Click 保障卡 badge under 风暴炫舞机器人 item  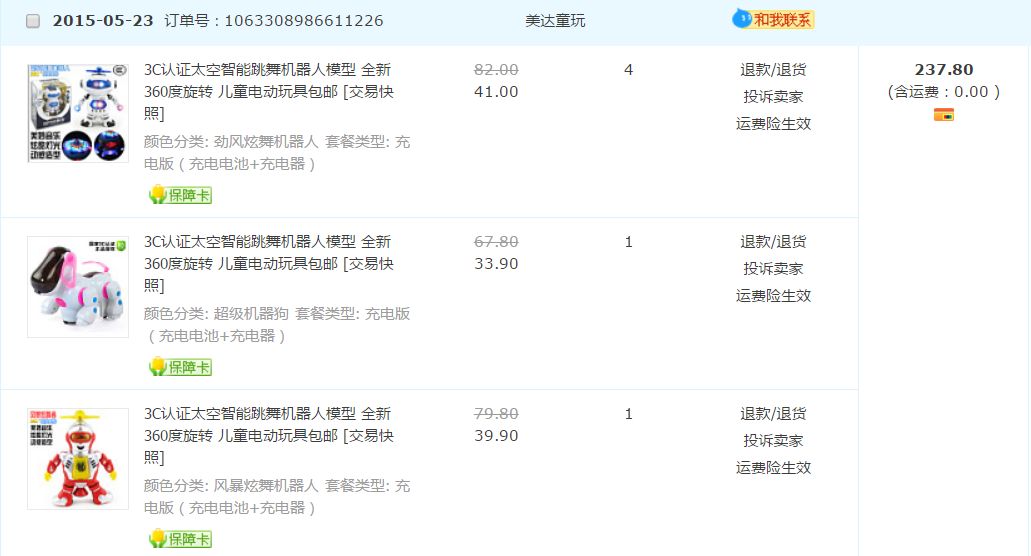tap(180, 539)
